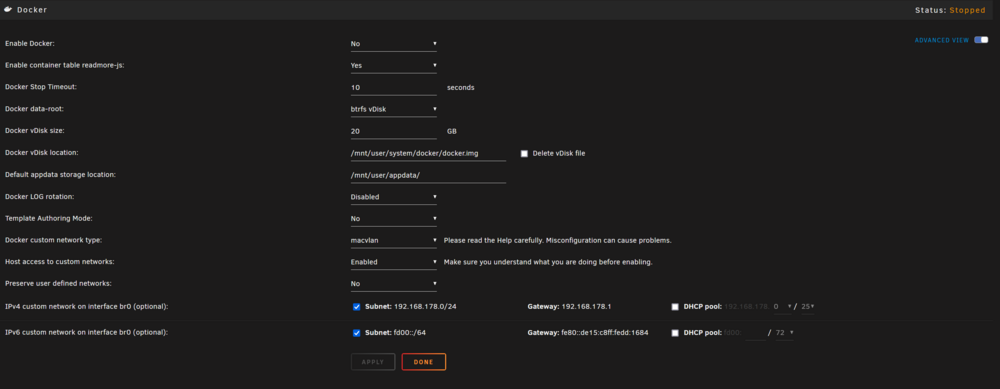Open the Docker LOG rotation dropdown
This screenshot has width=1000, height=389.
point(393,197)
